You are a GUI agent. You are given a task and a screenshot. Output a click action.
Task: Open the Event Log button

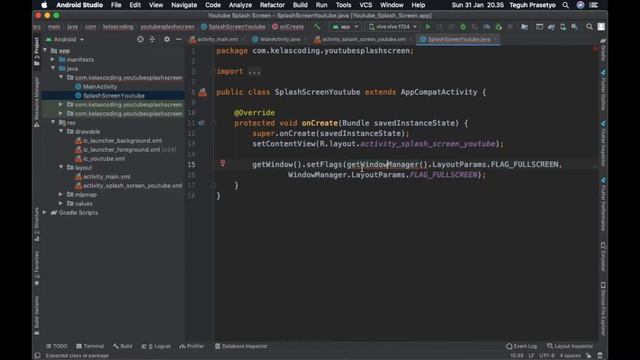(522, 346)
